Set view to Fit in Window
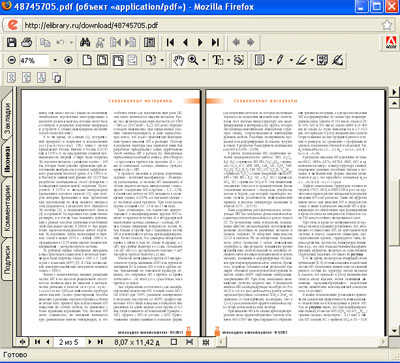Viewport: 400px width, 363px height. (x=102, y=60)
